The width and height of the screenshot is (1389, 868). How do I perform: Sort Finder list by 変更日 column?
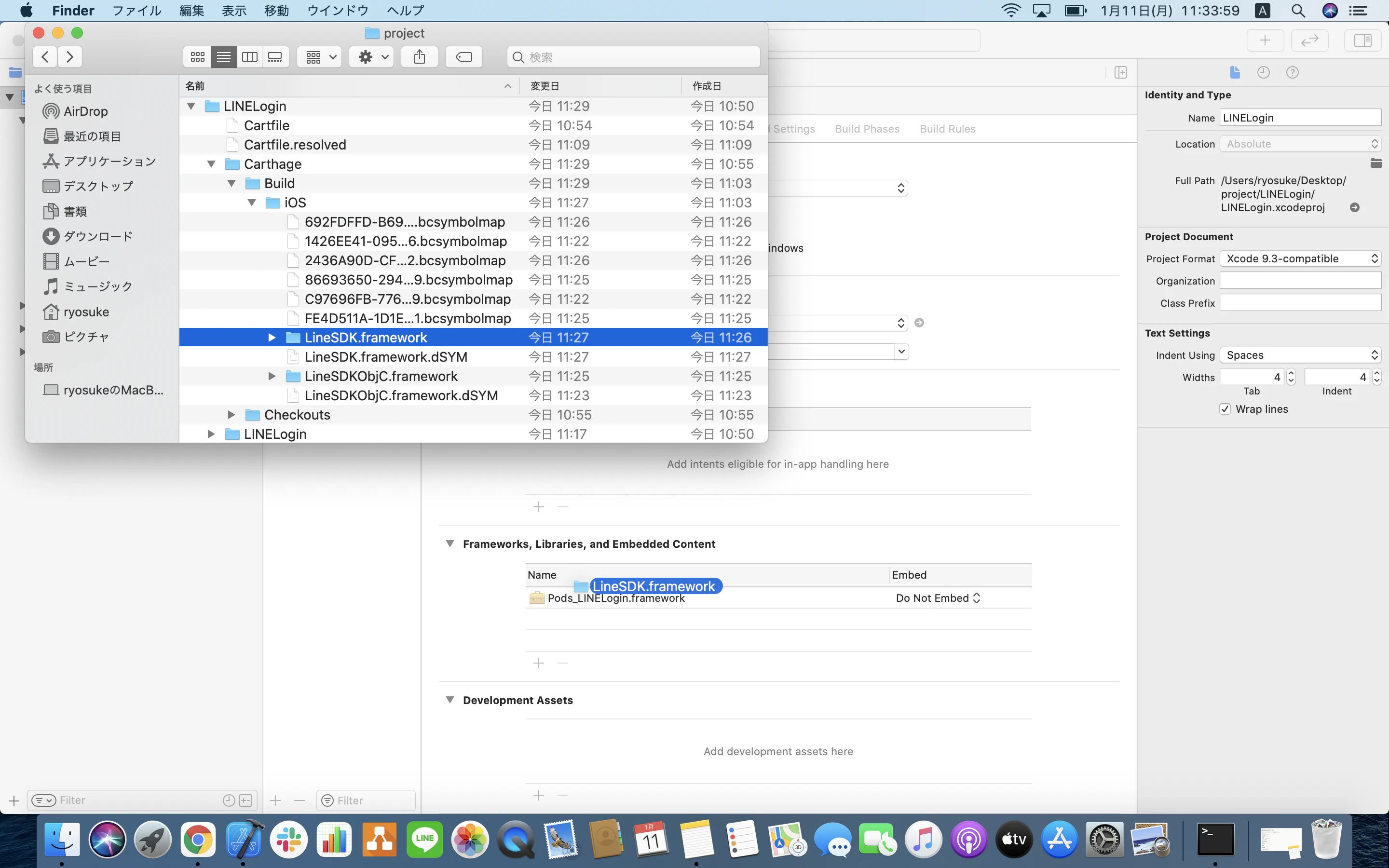600,86
